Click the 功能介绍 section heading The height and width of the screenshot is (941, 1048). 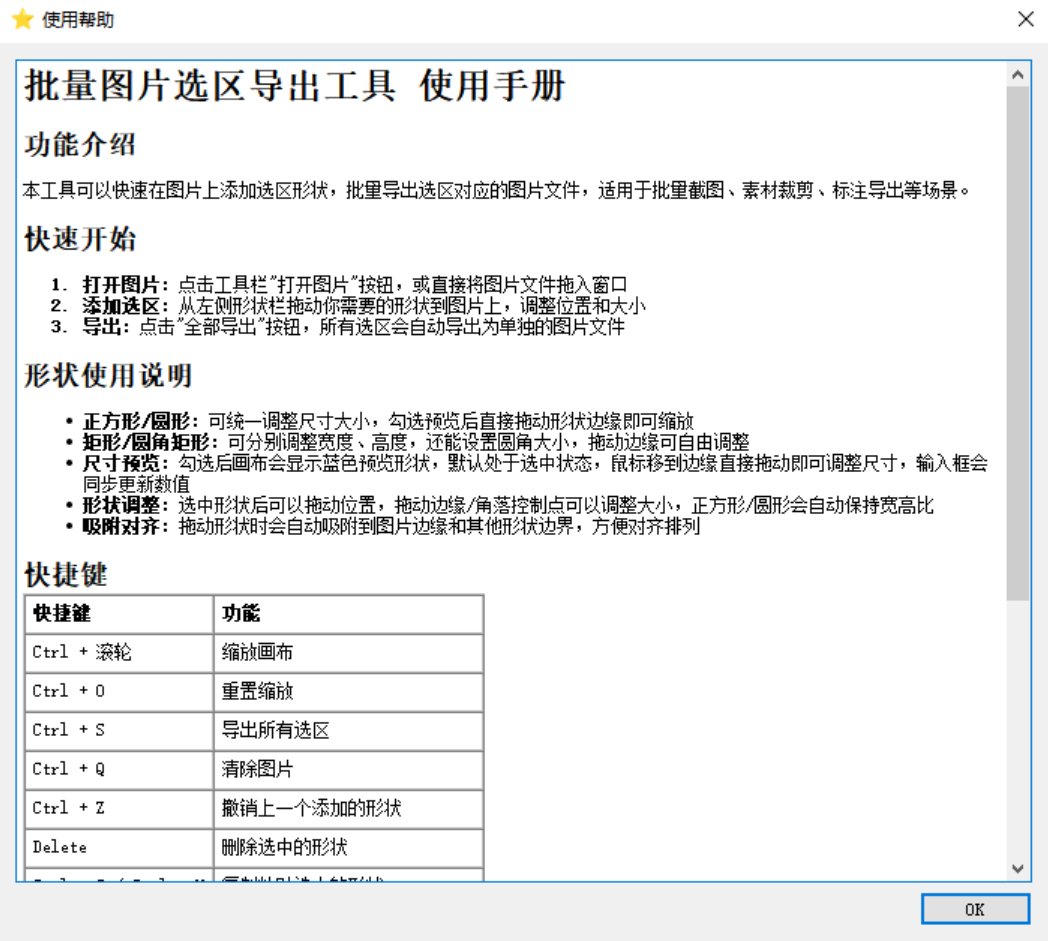pos(80,144)
